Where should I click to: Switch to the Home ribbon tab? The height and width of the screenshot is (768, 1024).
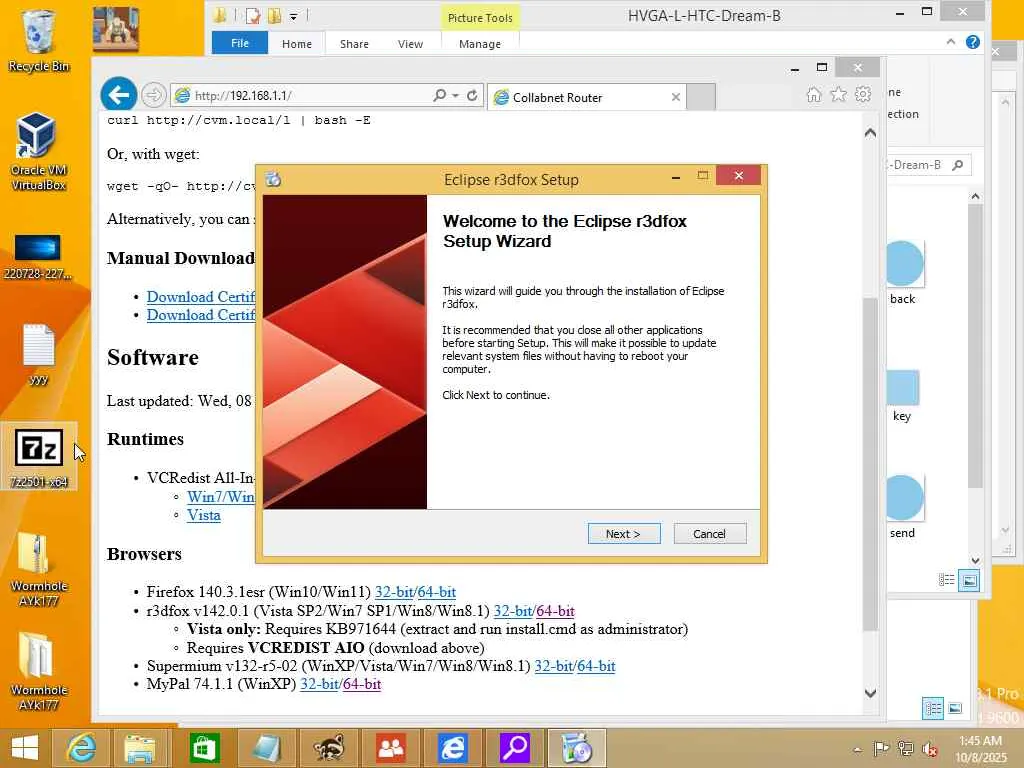tap(296, 44)
